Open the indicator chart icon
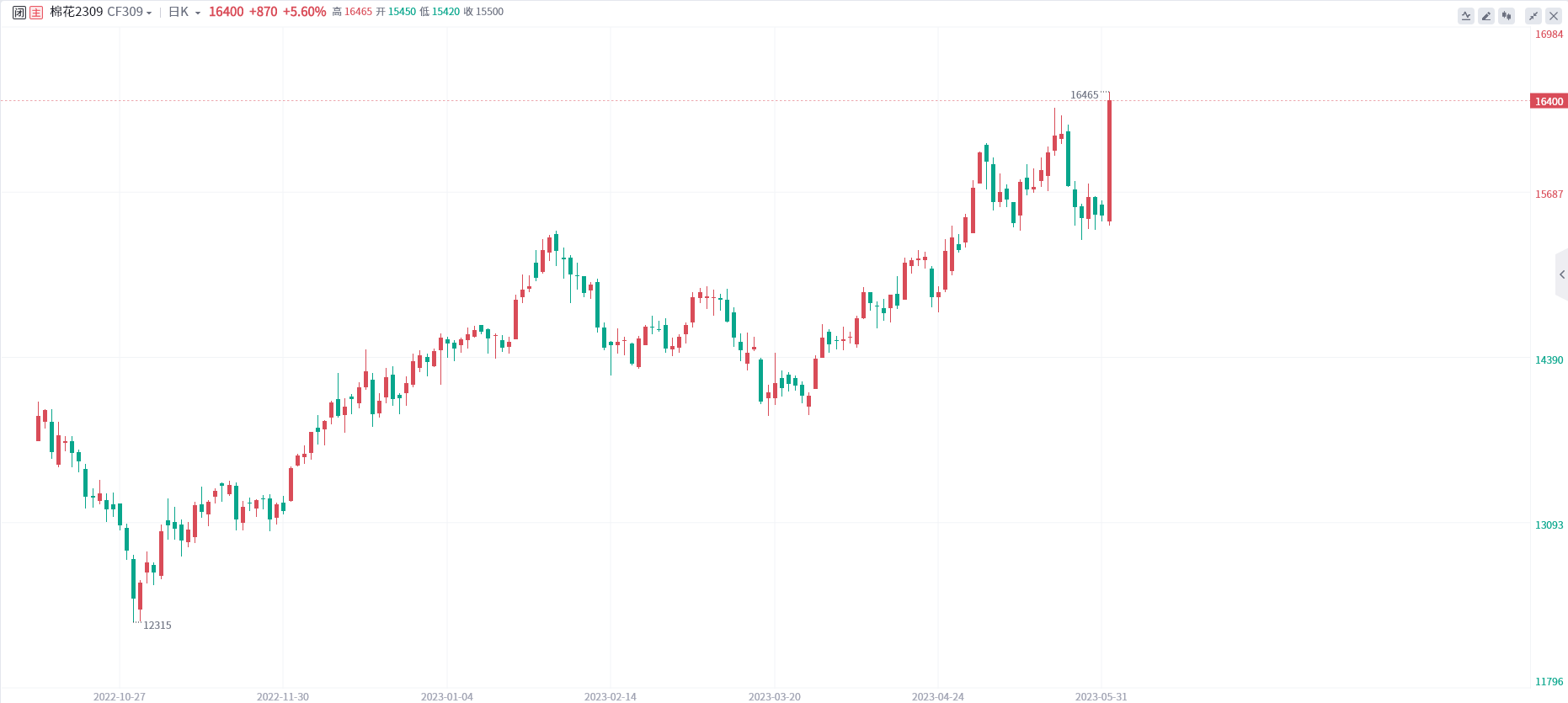 tap(1466, 16)
